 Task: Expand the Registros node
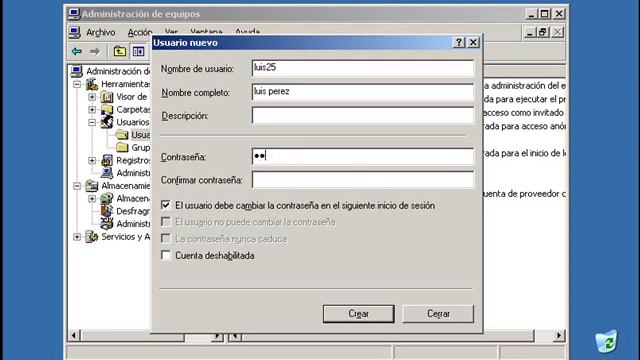[x=92, y=160]
